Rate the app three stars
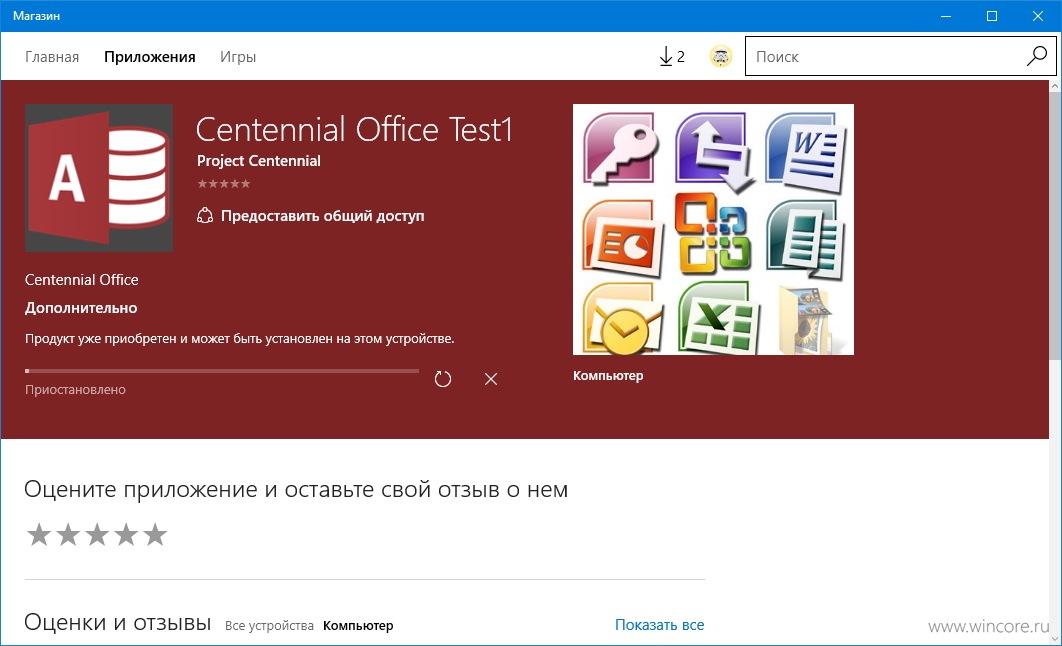 [98, 534]
